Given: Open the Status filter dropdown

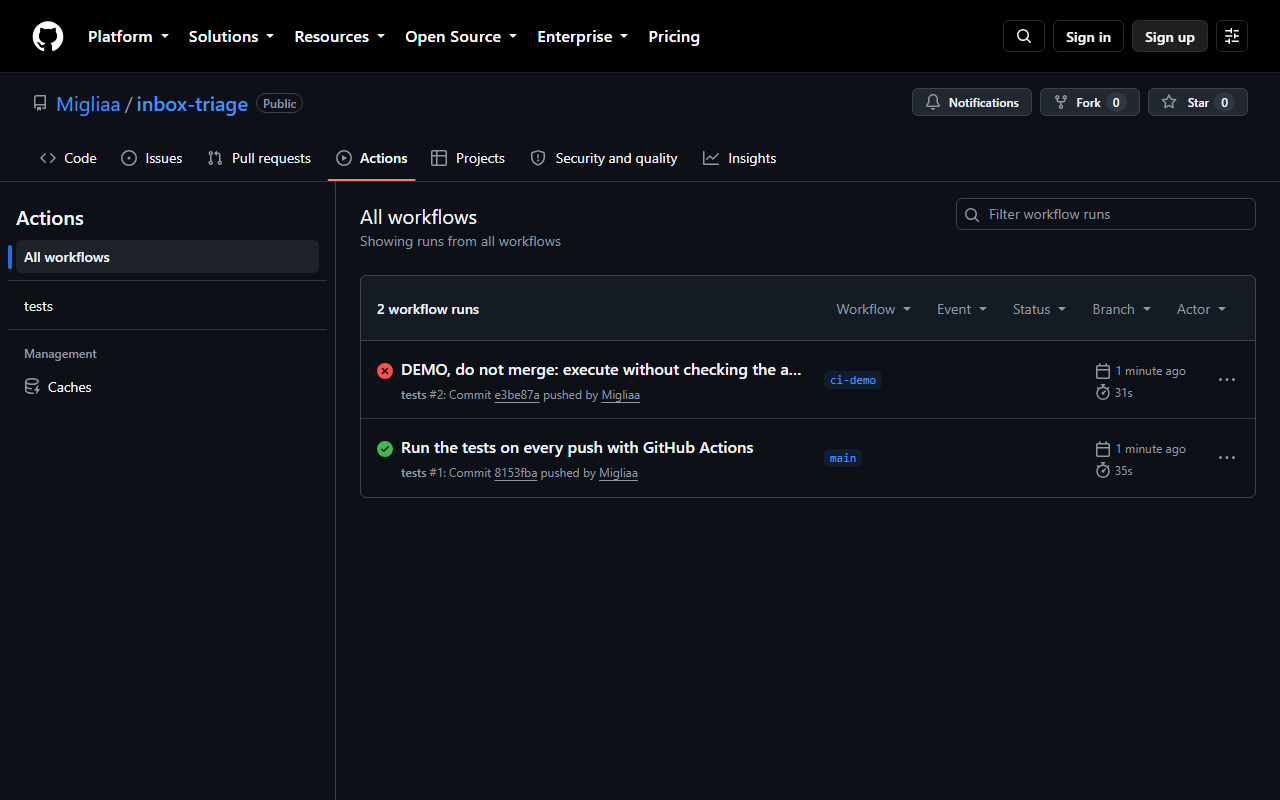Looking at the screenshot, I should click(x=1039, y=309).
